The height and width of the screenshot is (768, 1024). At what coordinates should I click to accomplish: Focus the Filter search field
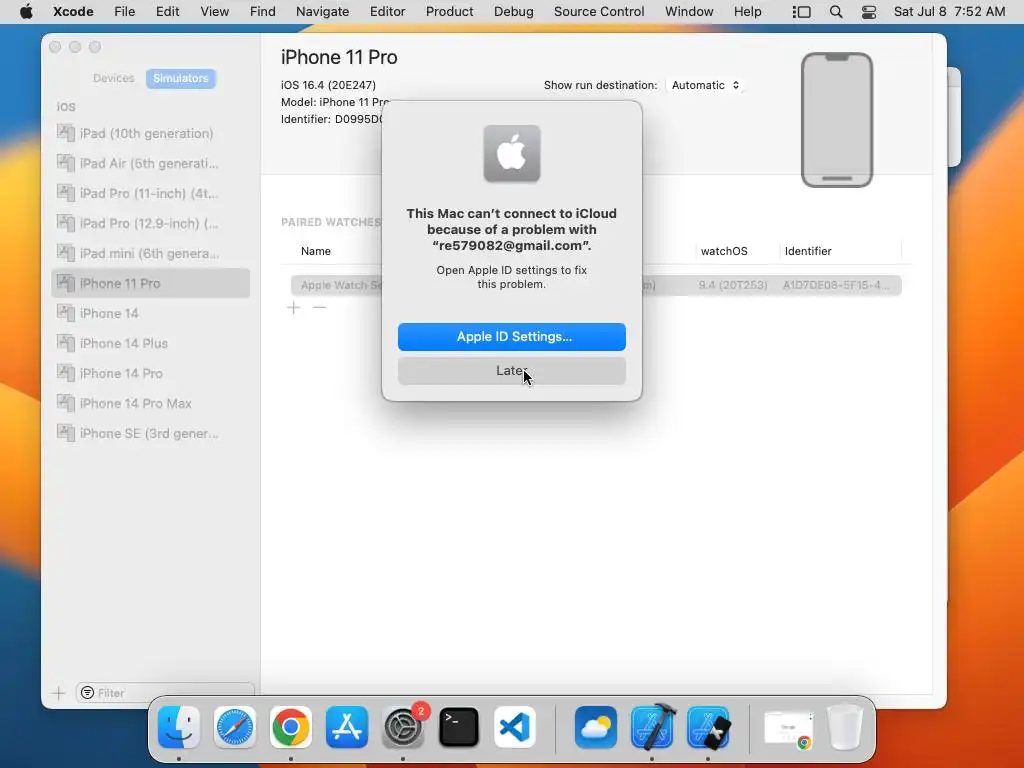(165, 693)
